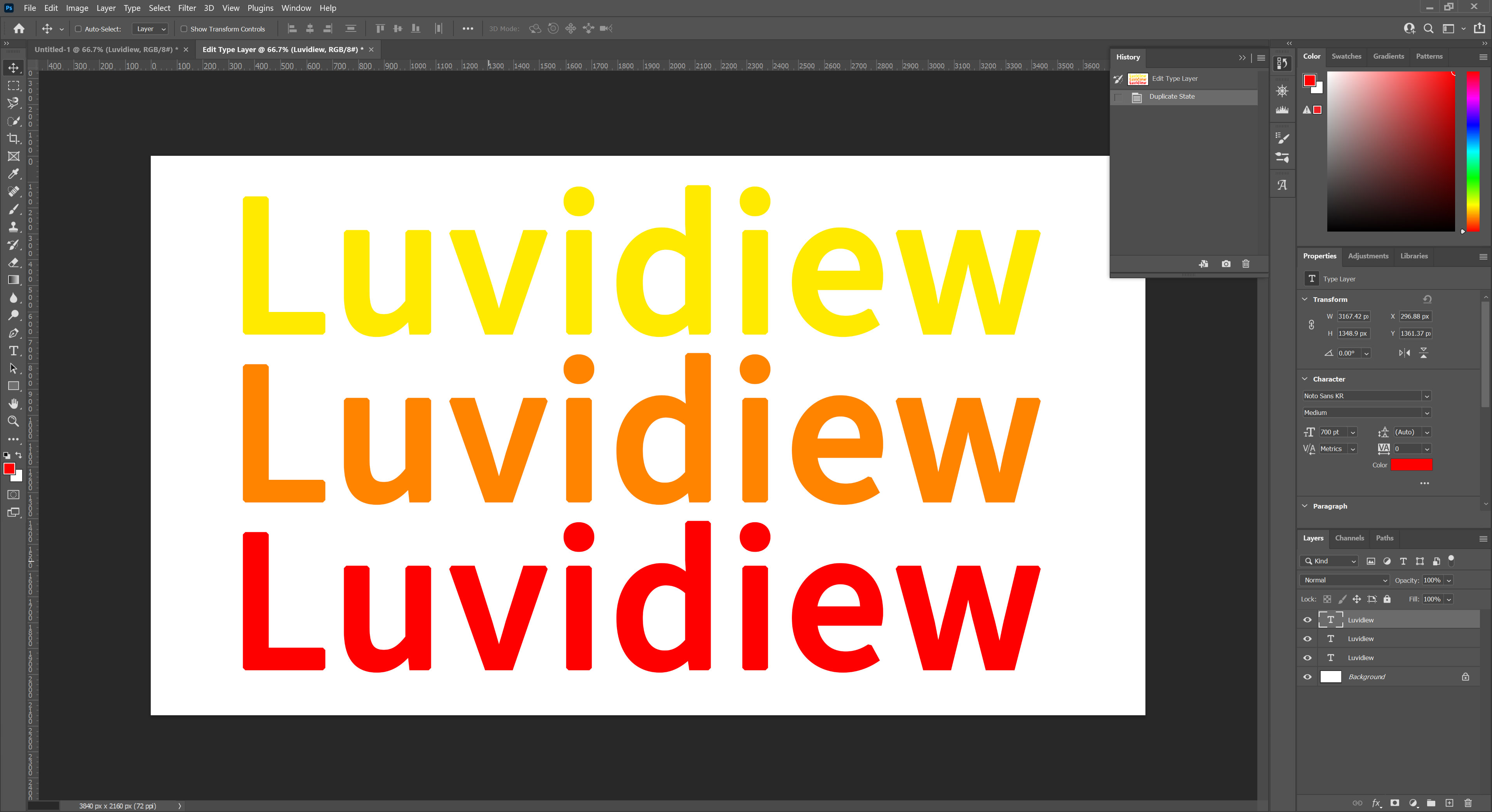Select the Zoom tool in toolbar
This screenshot has width=1492, height=812.
pyautogui.click(x=13, y=421)
